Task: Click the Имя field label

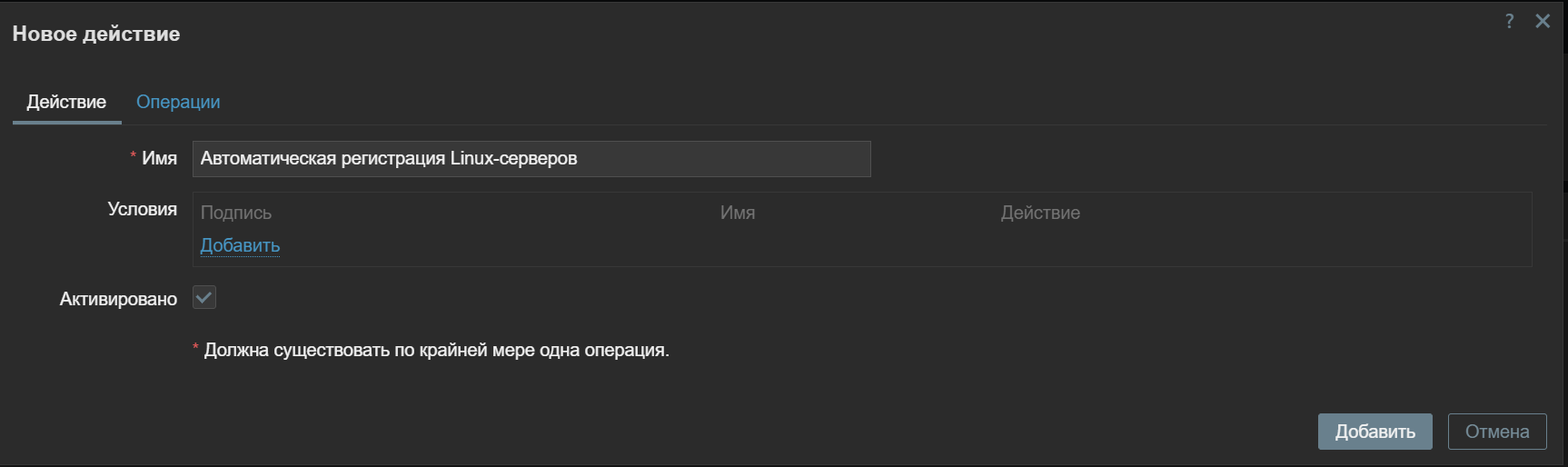Action: pos(159,158)
